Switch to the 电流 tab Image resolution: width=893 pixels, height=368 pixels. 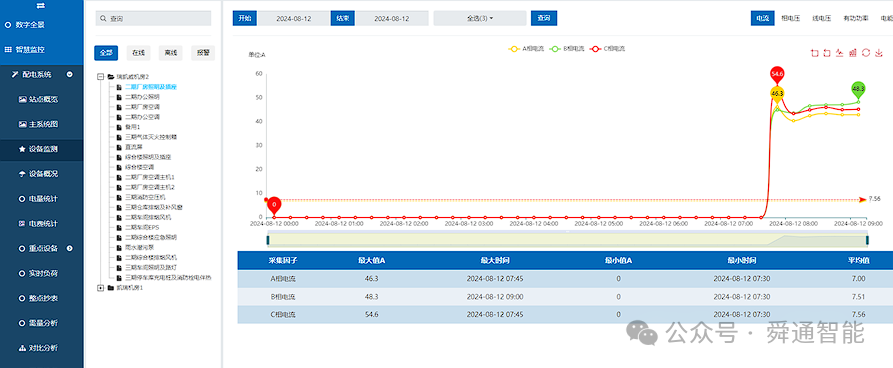763,18
